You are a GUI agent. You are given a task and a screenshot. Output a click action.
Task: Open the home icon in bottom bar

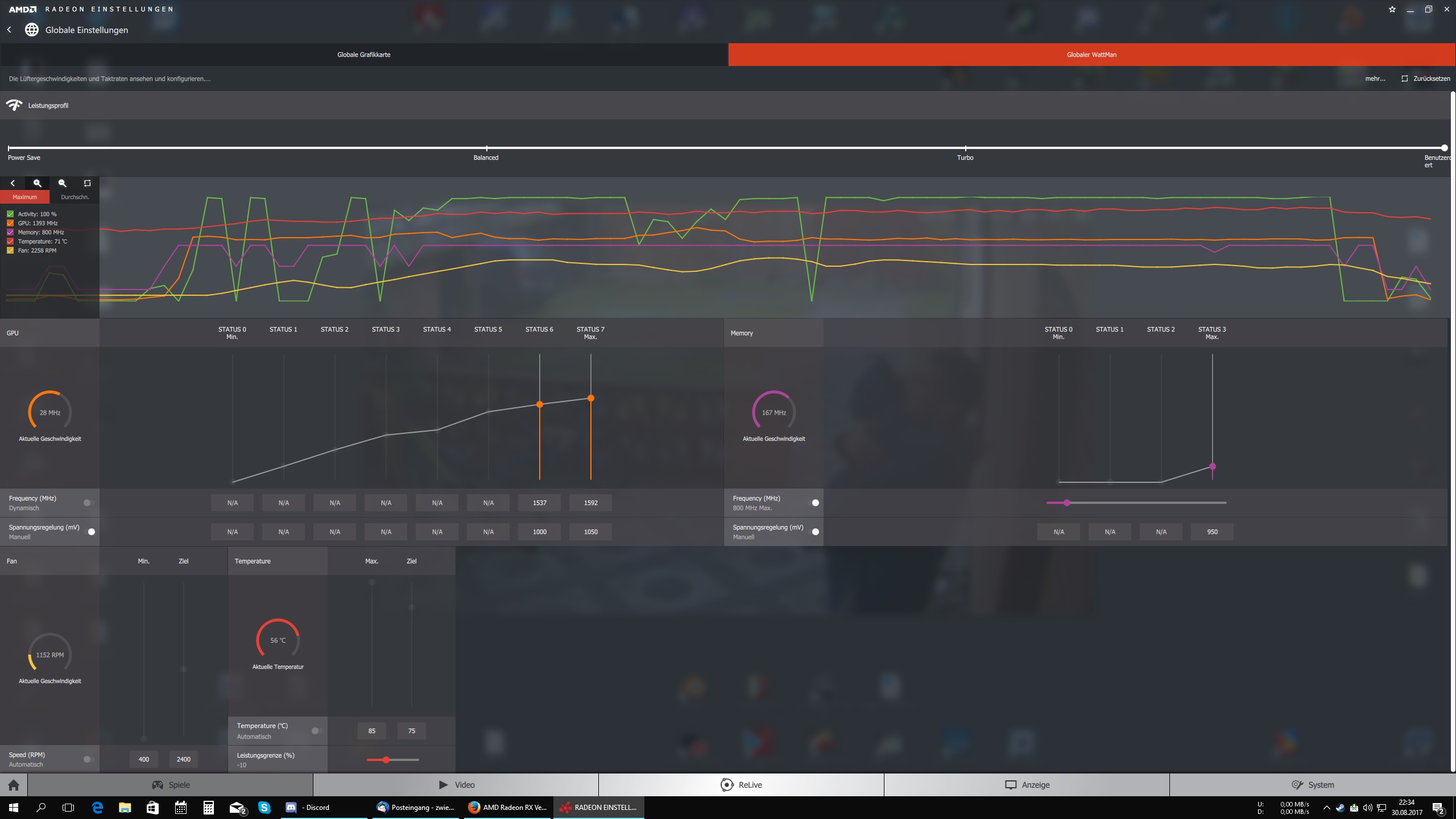coord(14,785)
